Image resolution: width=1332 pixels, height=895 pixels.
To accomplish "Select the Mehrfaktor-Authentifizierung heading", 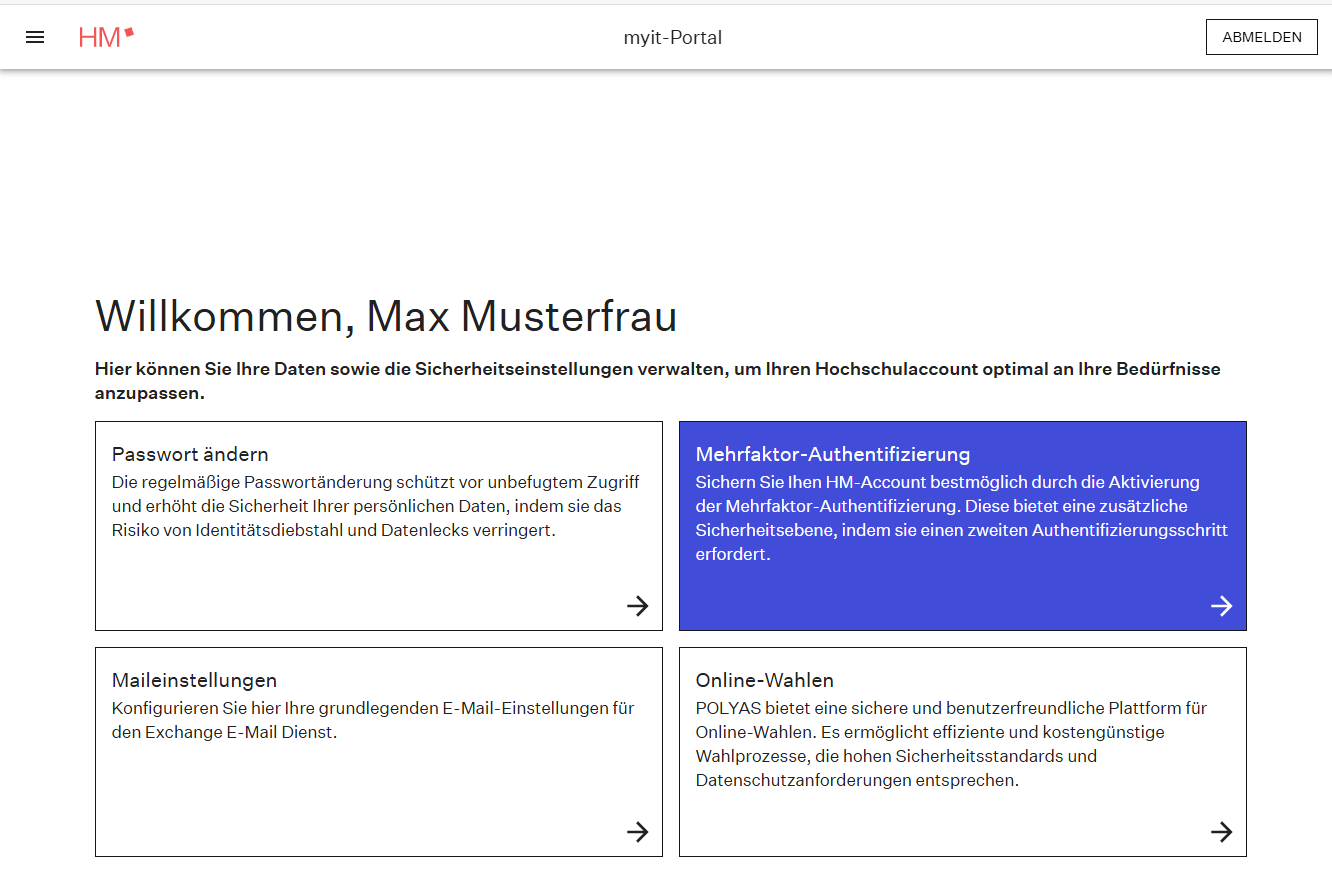I will (x=832, y=454).
